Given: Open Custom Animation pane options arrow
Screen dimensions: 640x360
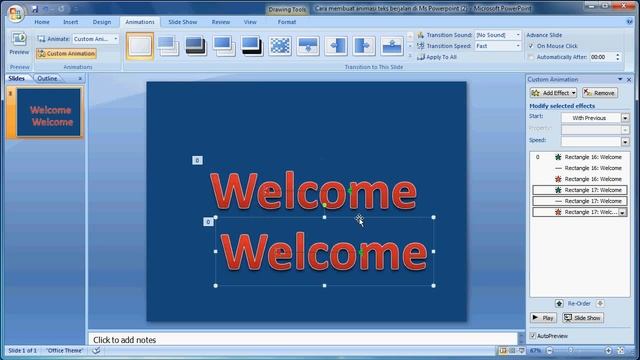Looking at the screenshot, I should click(x=620, y=79).
